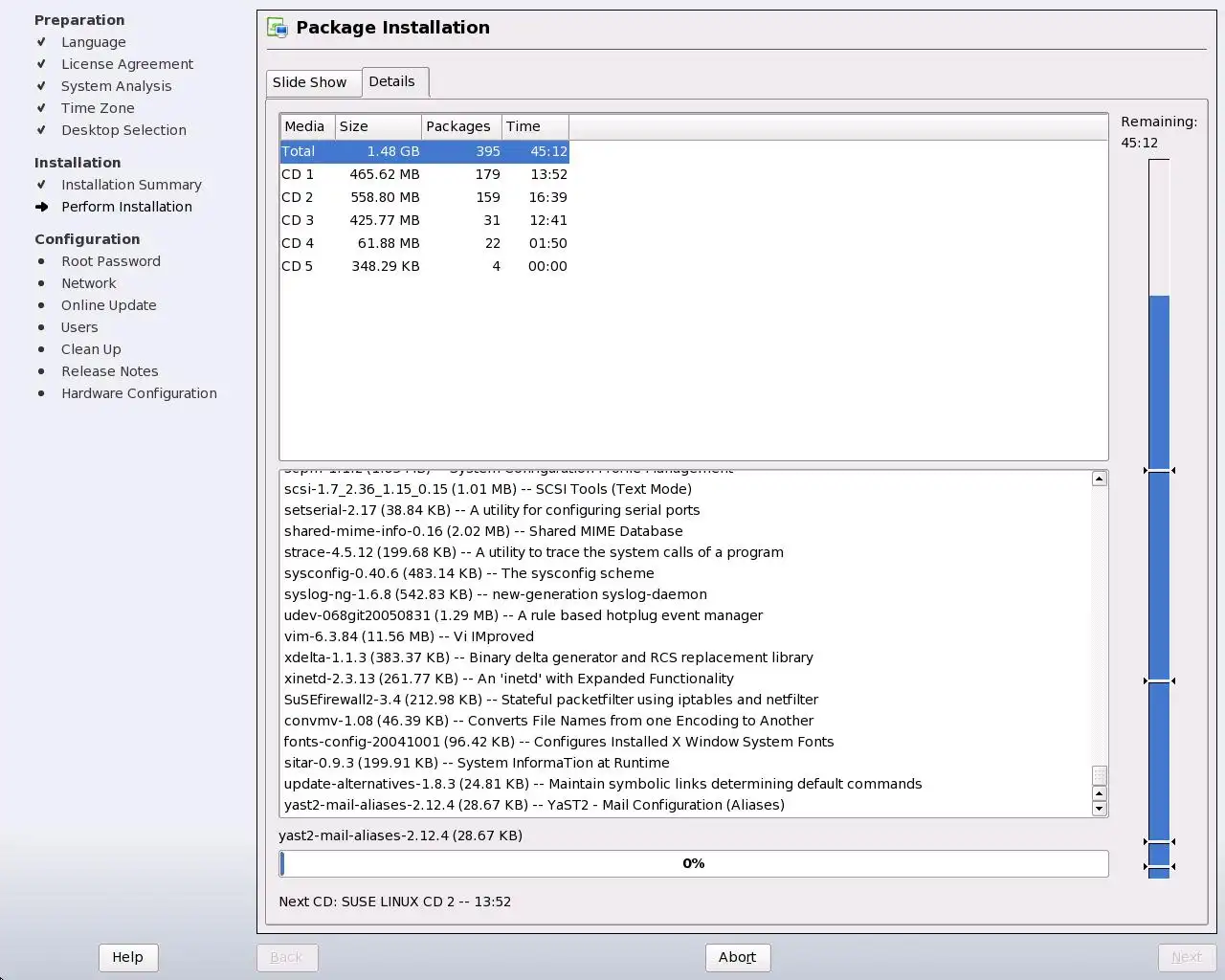
Task: Click the vim-6.3.84 log entry
Action: [x=409, y=636]
